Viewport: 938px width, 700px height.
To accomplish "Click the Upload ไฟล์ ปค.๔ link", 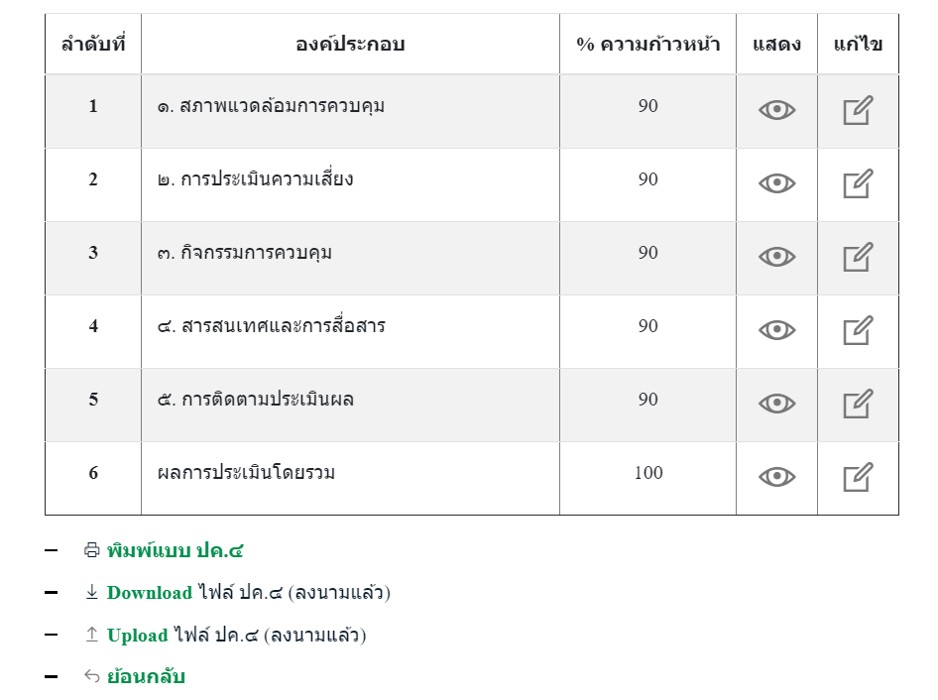I will point(137,635).
